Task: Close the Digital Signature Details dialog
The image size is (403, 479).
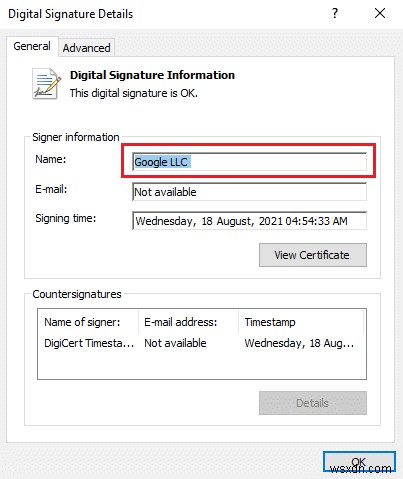Action: [x=380, y=13]
